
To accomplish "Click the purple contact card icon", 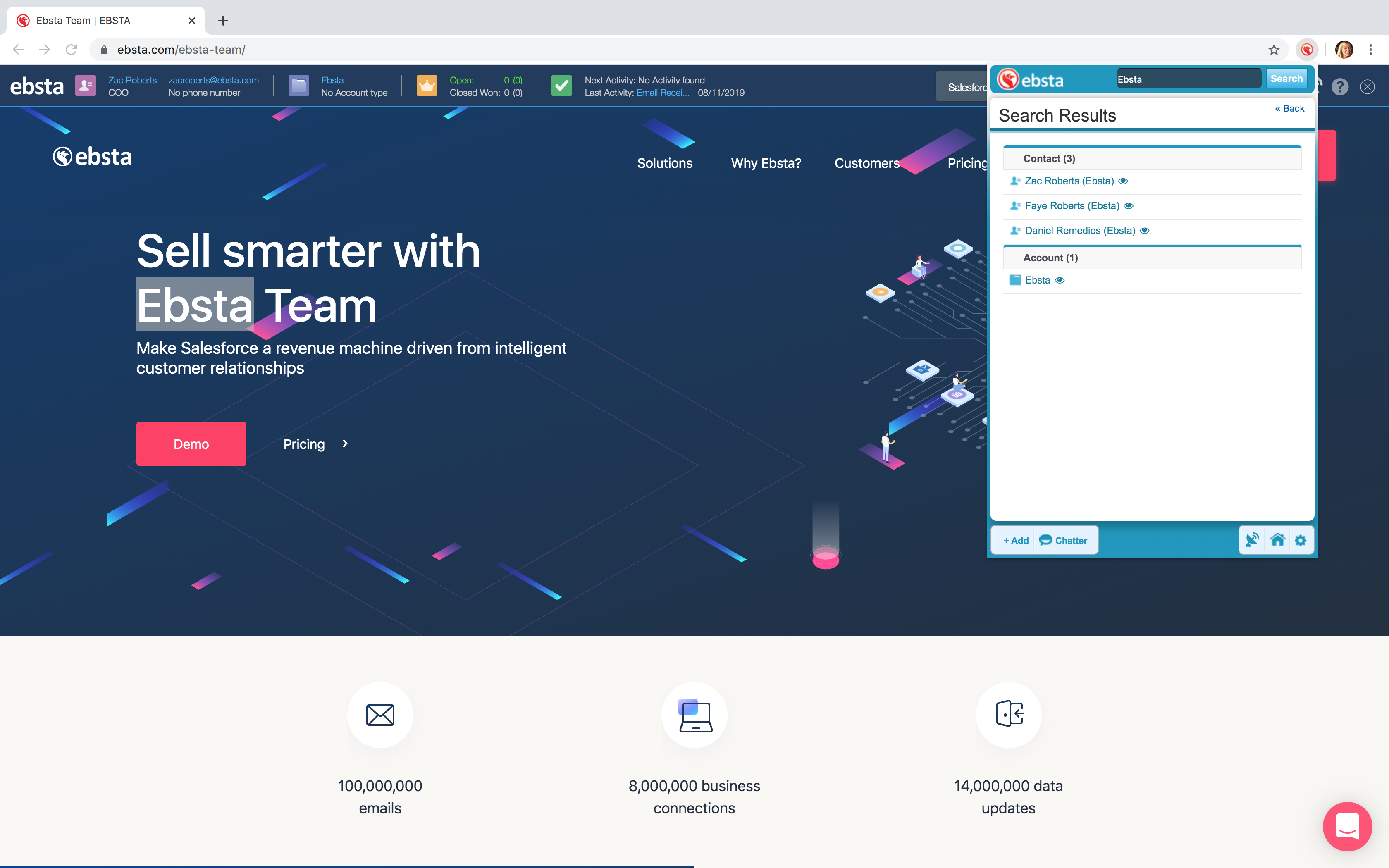I will [86, 86].
